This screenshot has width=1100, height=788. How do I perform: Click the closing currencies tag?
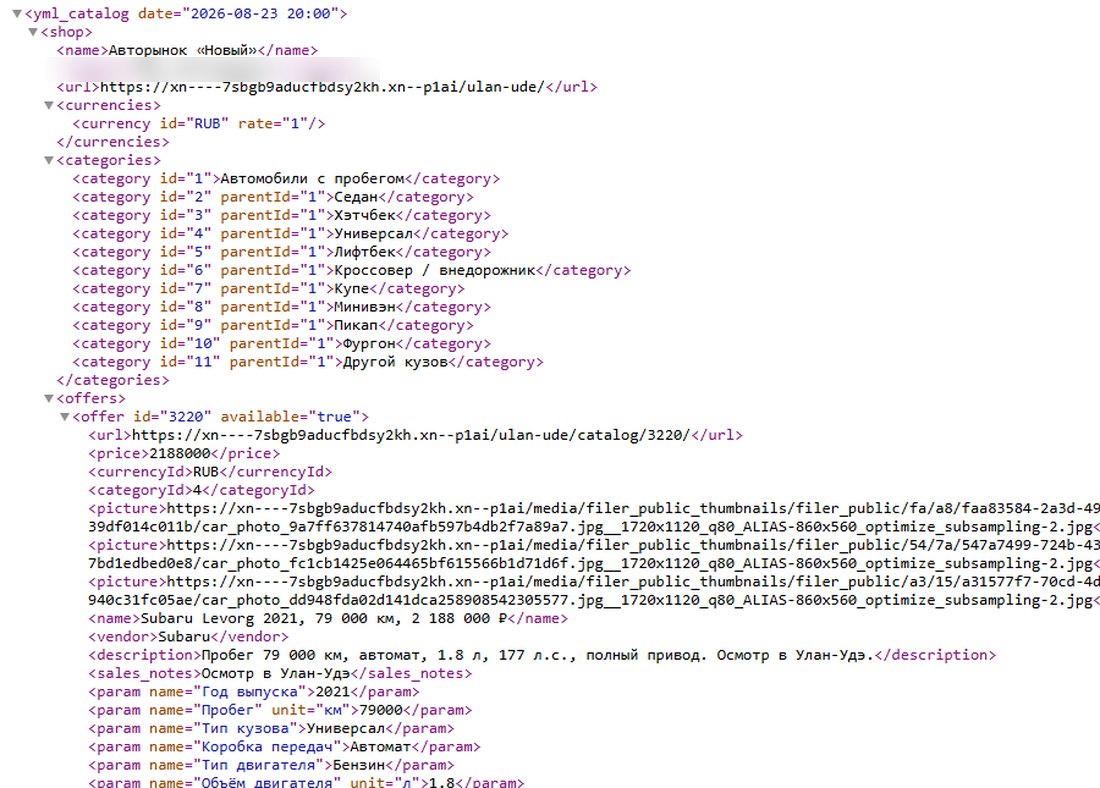coord(113,142)
